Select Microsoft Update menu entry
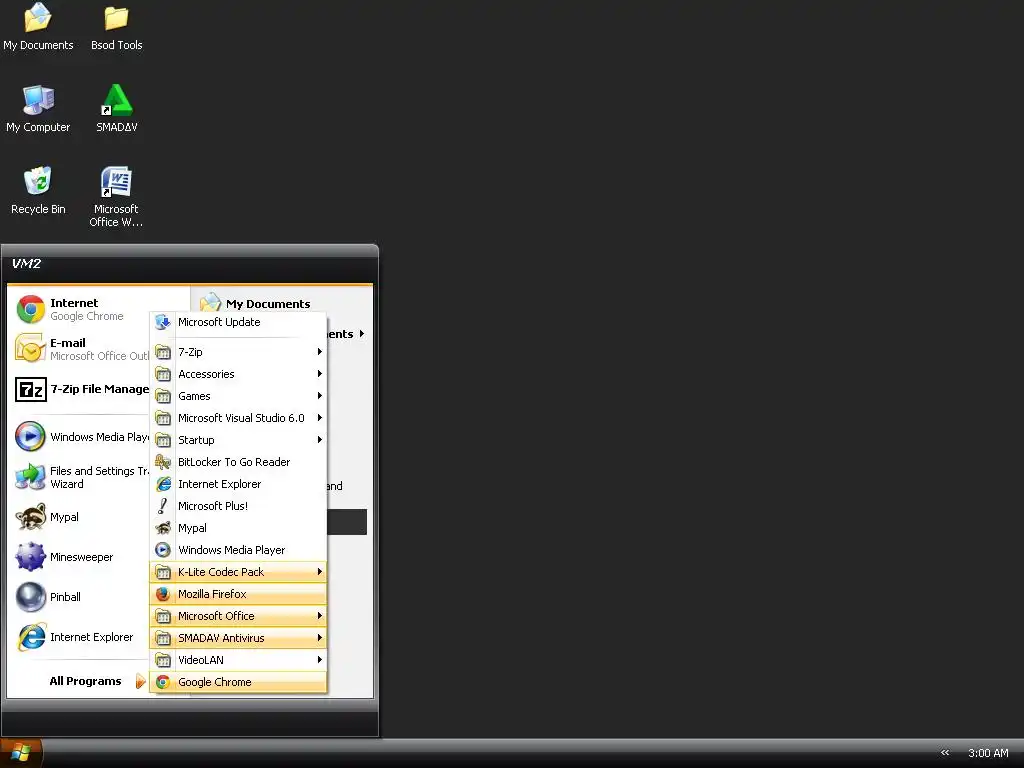The image size is (1024, 768). pos(238,322)
